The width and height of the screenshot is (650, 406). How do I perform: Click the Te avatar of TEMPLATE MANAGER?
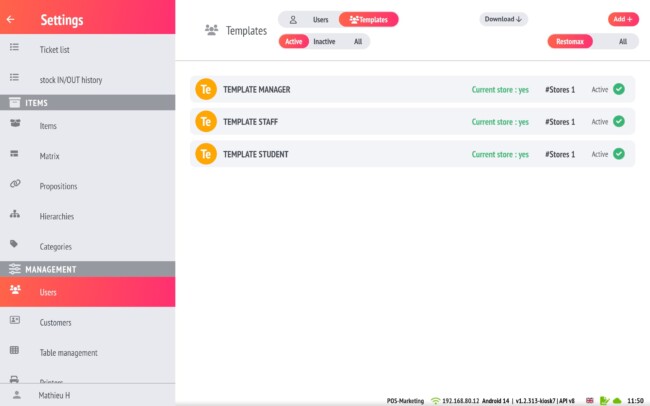point(206,89)
